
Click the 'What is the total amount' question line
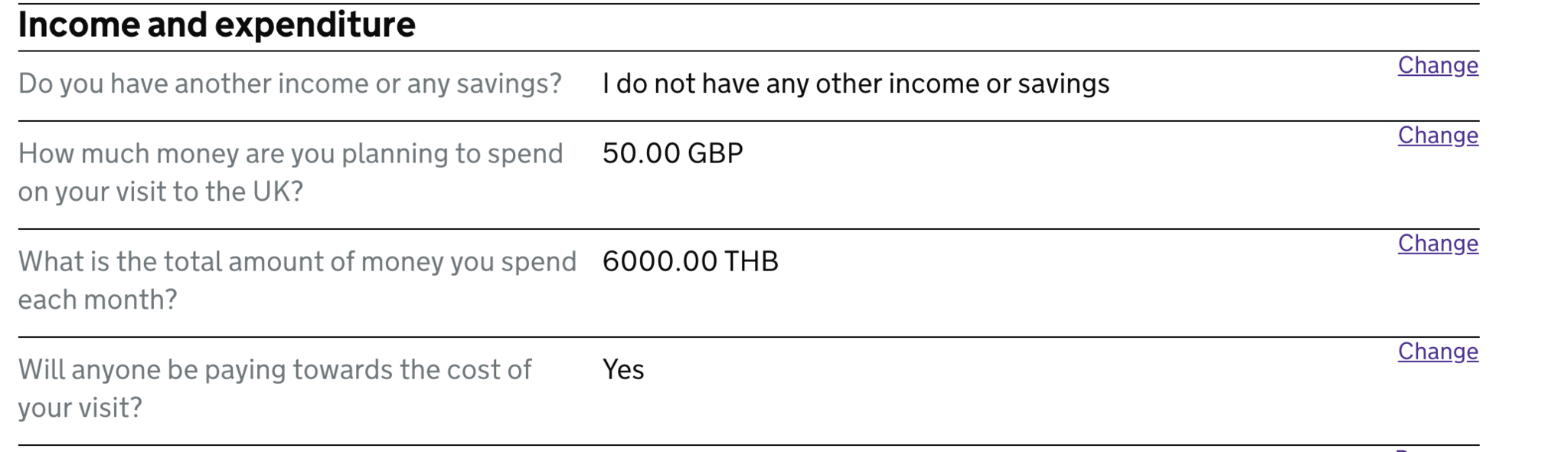tap(297, 262)
